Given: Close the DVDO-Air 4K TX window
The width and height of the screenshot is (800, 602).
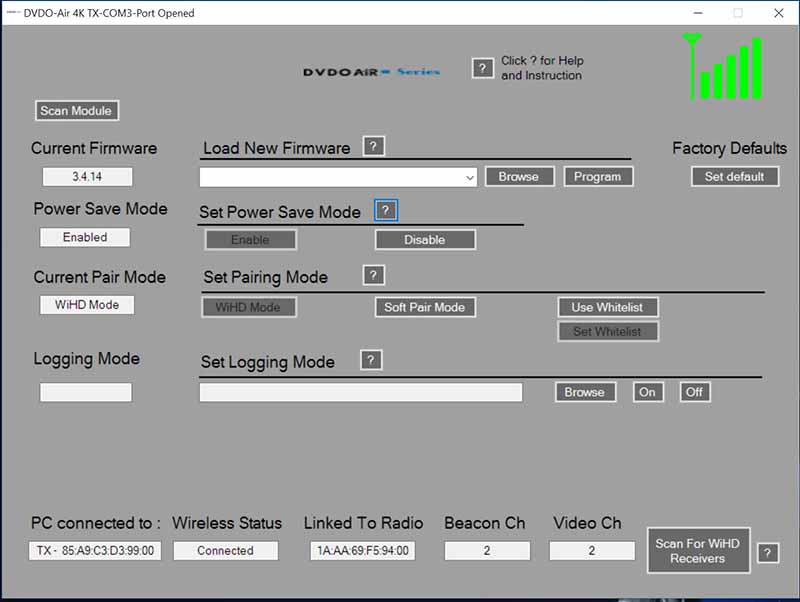Looking at the screenshot, I should [x=779, y=13].
